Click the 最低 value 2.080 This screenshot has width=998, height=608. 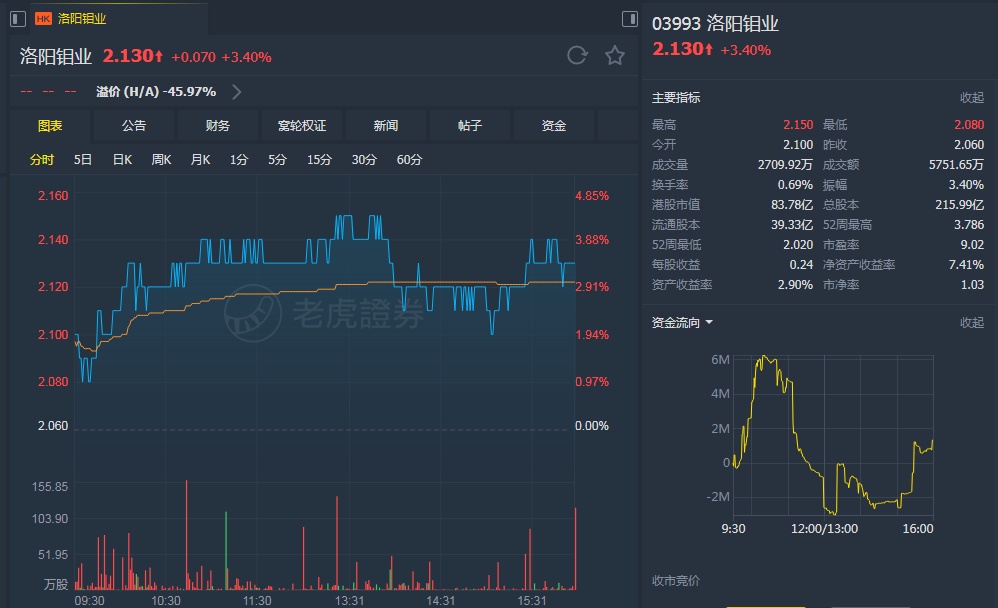click(969, 125)
